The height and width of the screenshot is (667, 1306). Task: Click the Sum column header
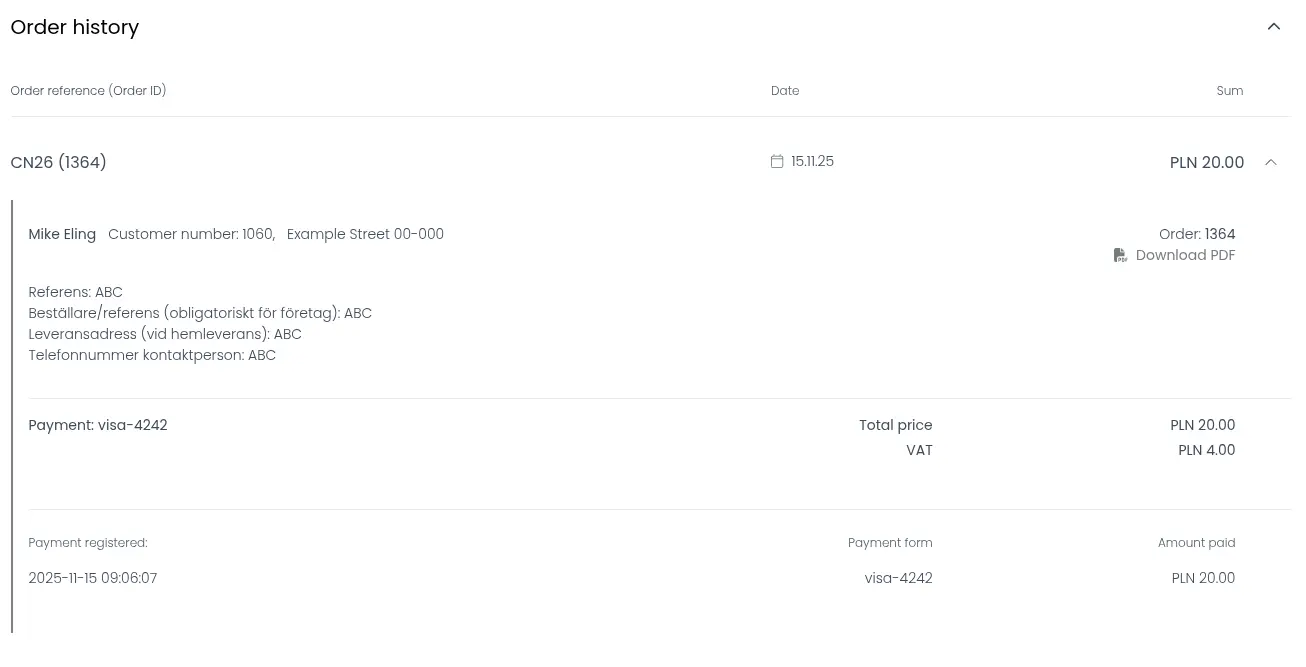(x=1229, y=90)
